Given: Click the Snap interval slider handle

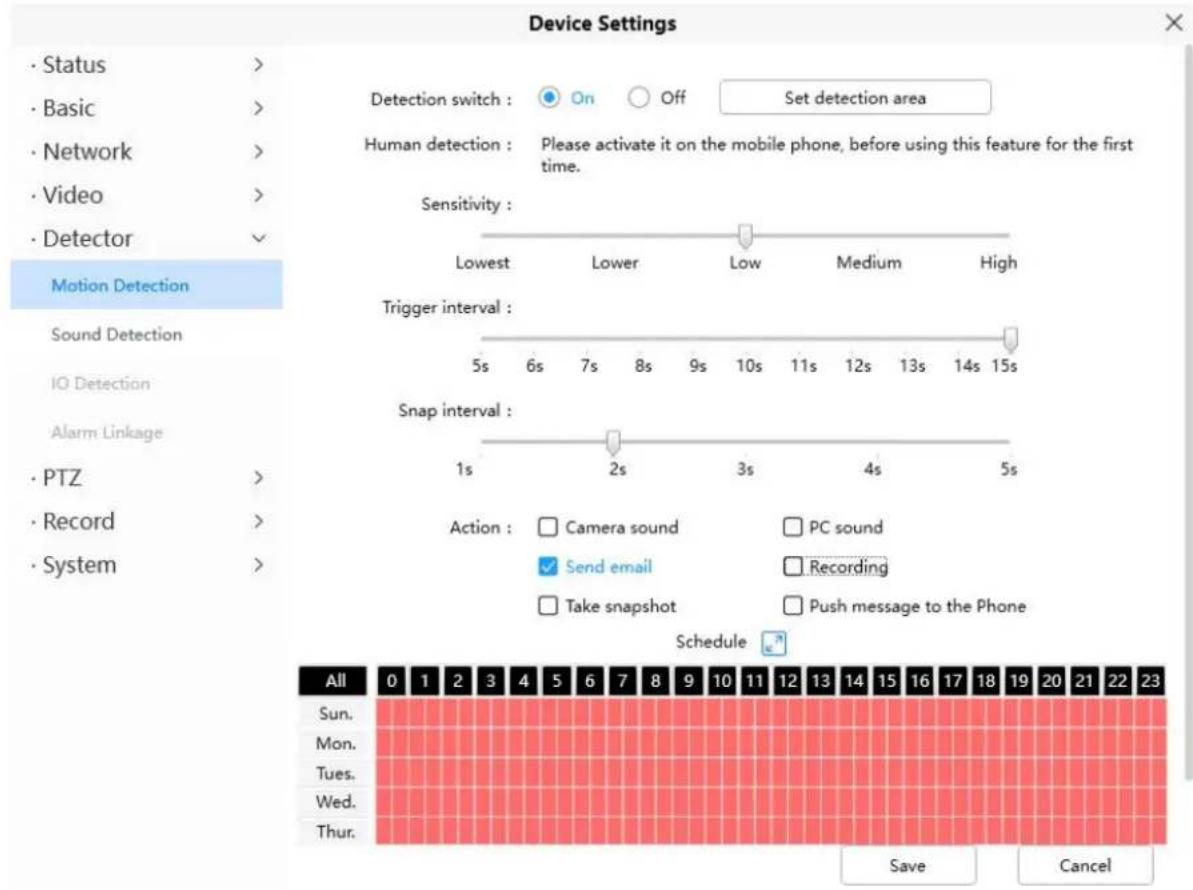Looking at the screenshot, I should tap(613, 442).
